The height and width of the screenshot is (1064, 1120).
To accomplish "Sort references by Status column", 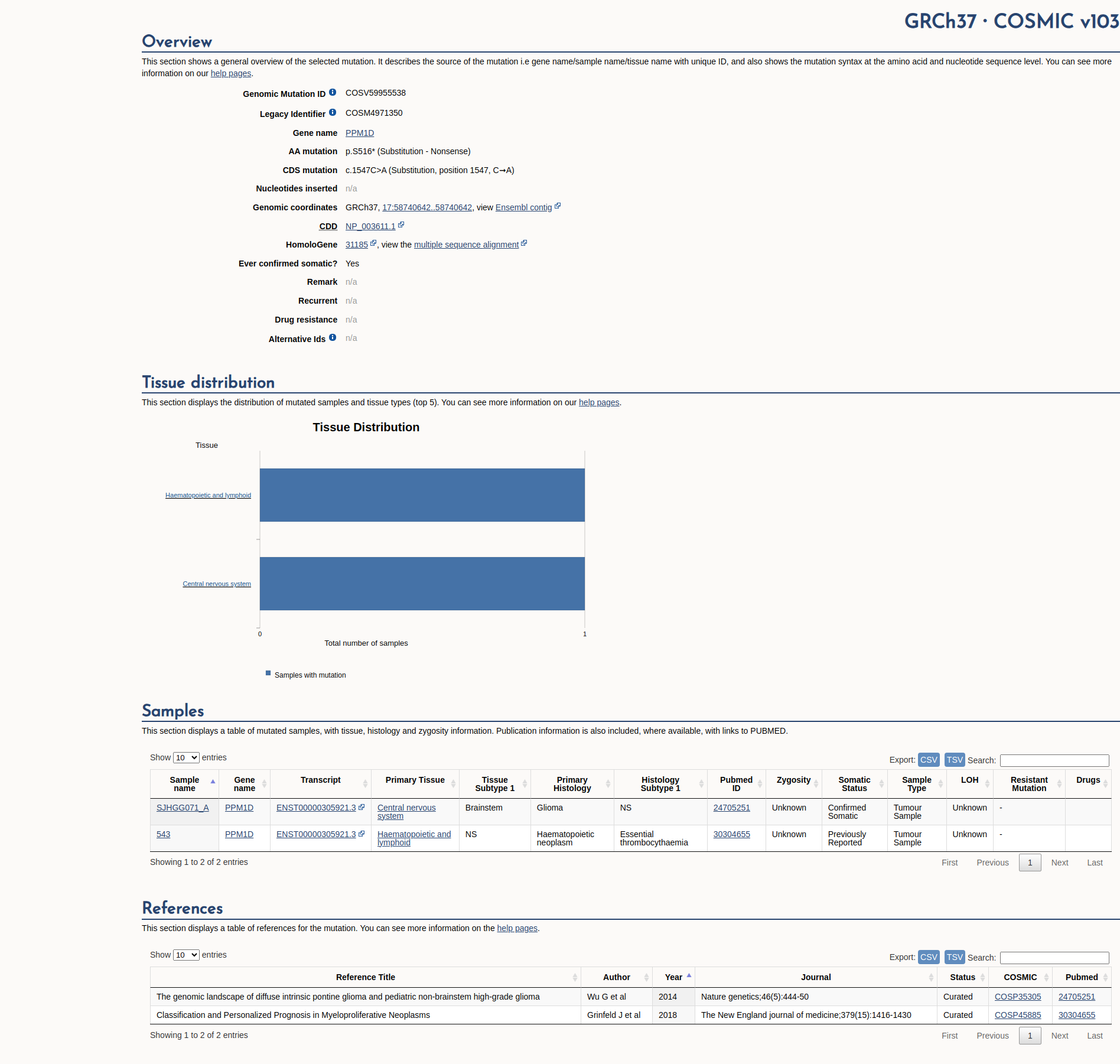I will pyautogui.click(x=963, y=977).
